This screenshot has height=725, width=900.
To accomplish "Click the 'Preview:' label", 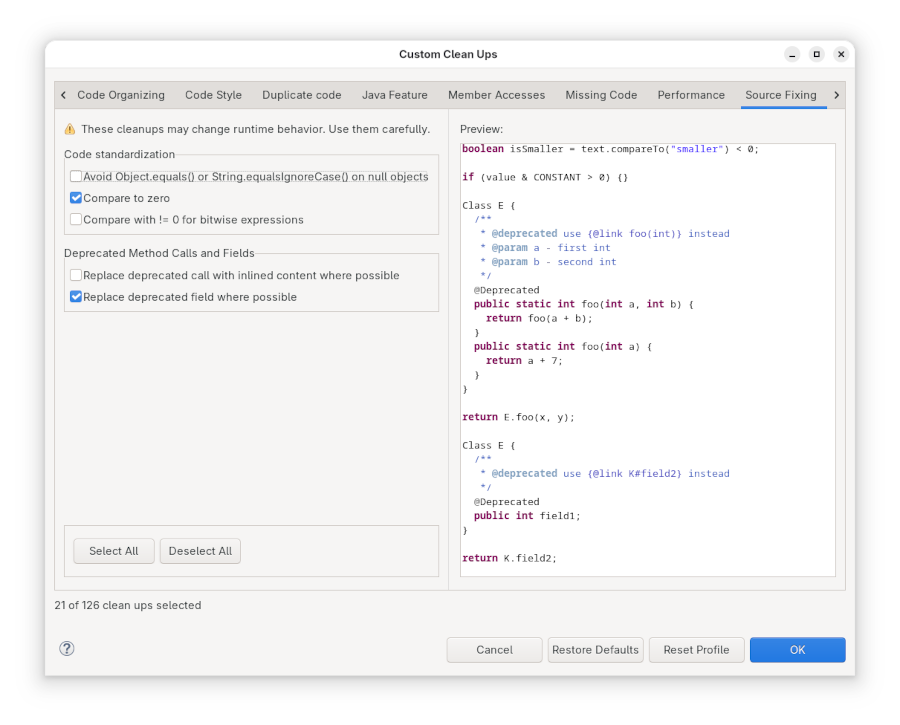I will (481, 129).
